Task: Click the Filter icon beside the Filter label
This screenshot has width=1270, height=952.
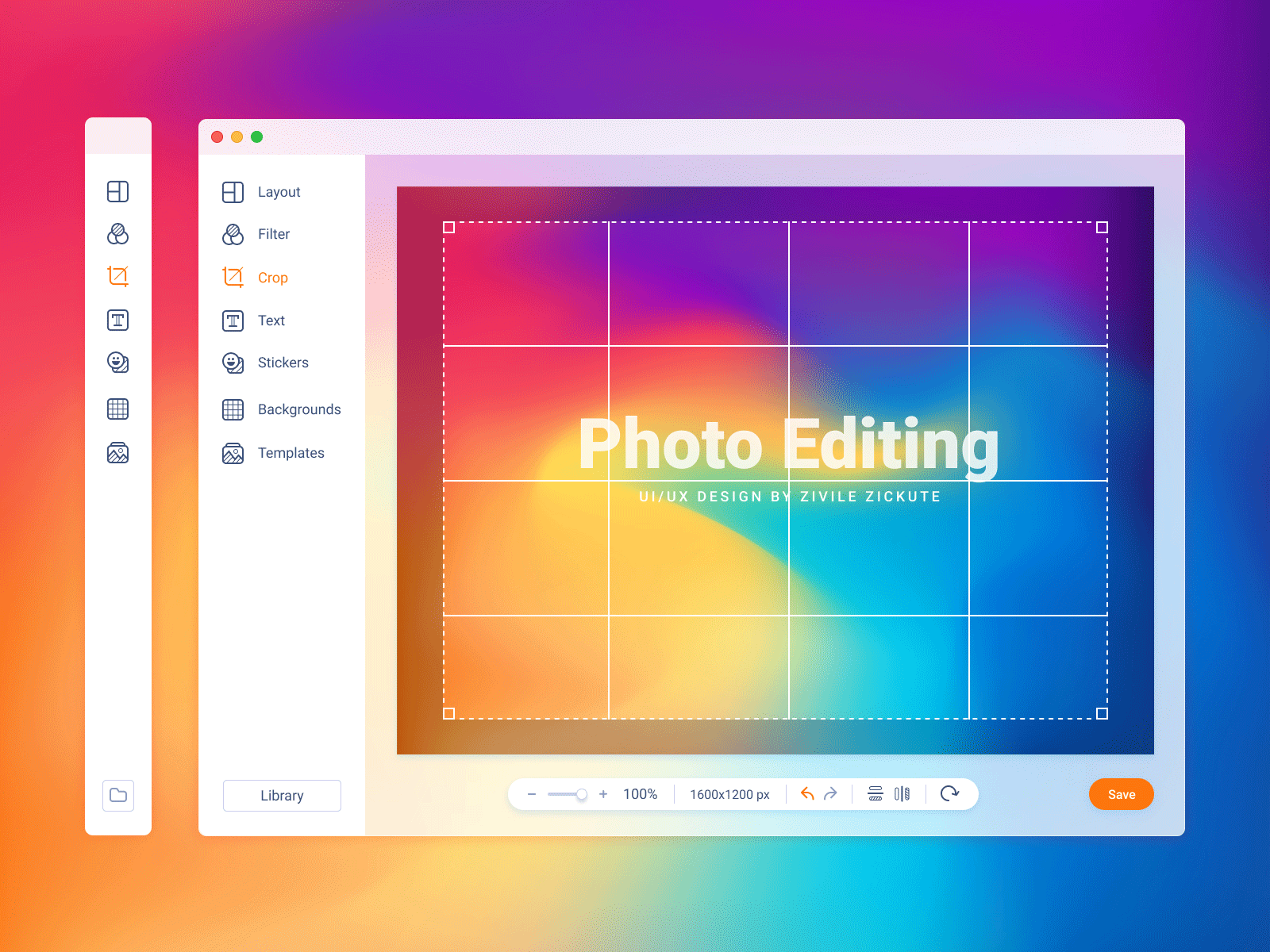Action: pos(233,234)
